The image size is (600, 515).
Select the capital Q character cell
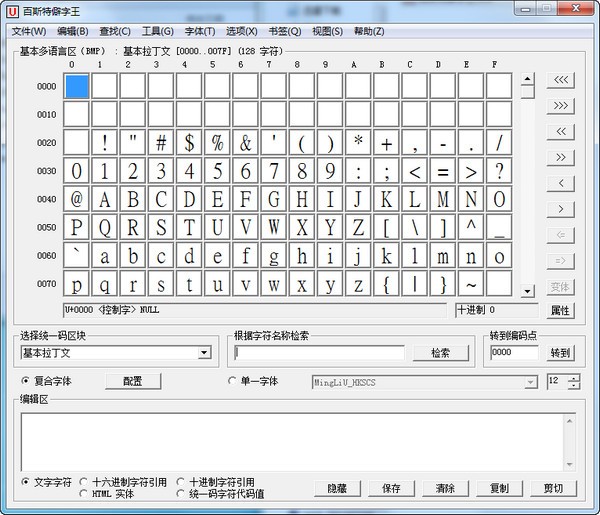(104, 227)
